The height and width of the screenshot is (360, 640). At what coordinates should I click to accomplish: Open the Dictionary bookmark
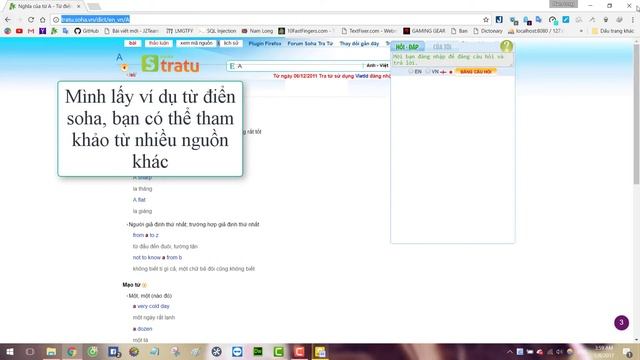click(488, 31)
